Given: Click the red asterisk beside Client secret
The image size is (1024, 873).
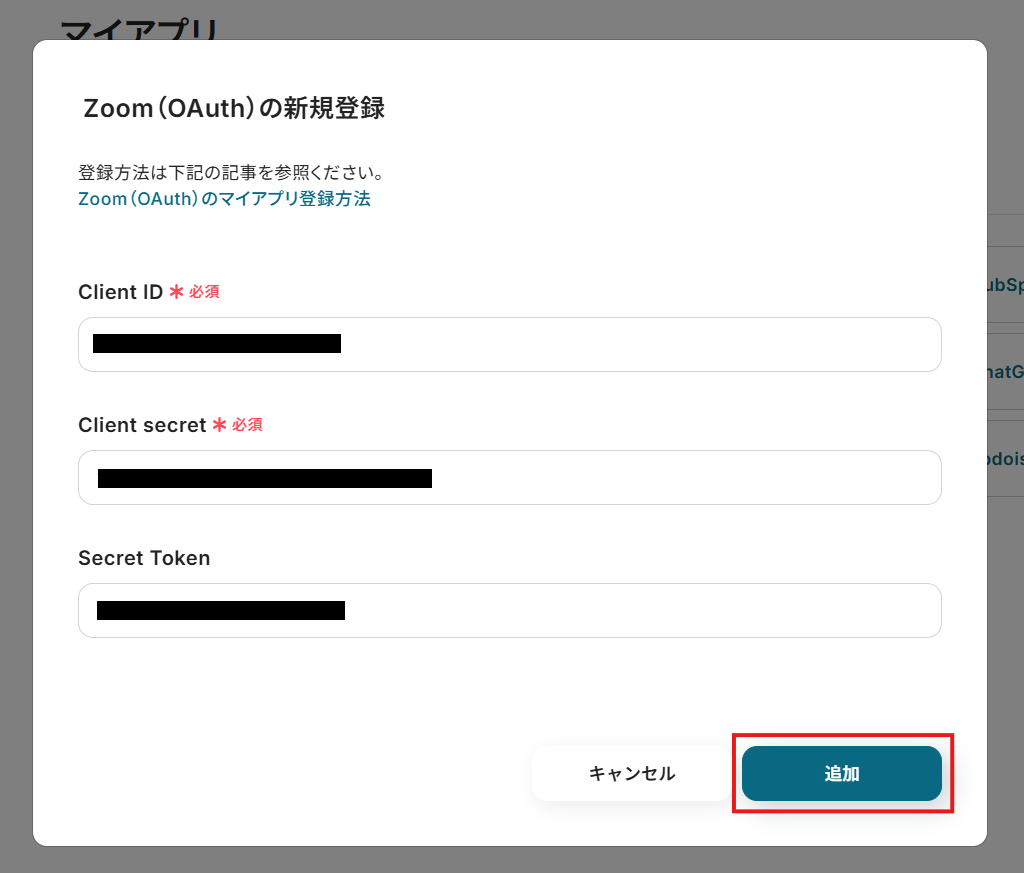Looking at the screenshot, I should point(219,425).
